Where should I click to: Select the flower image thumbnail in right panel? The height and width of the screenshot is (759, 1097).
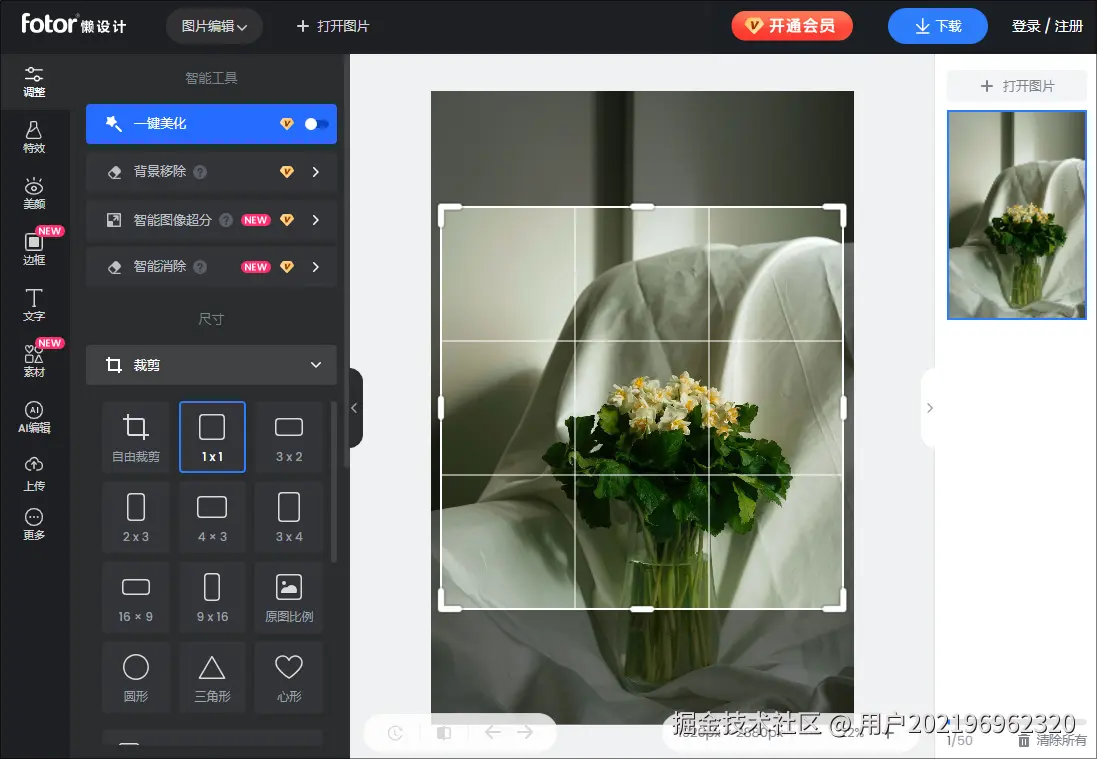click(1017, 215)
